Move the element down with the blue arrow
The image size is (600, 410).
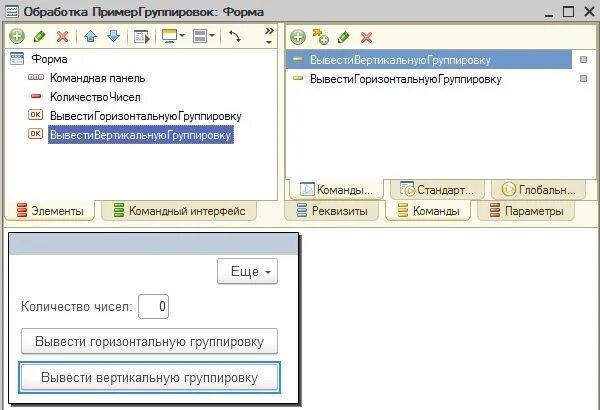coord(114,37)
